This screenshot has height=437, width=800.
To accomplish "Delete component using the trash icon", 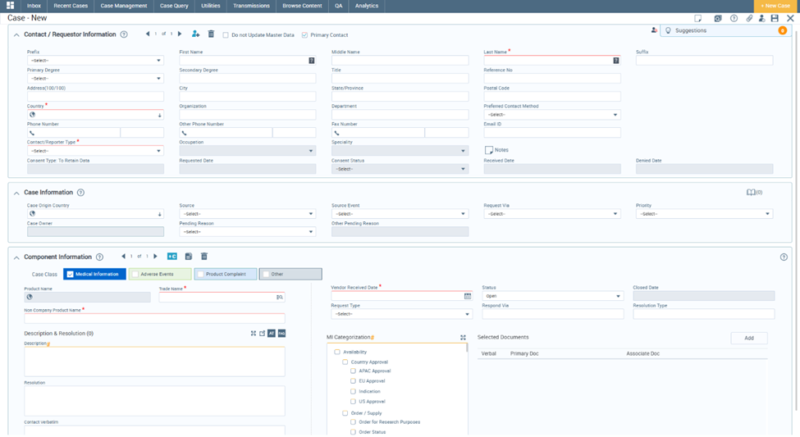I will coord(204,257).
